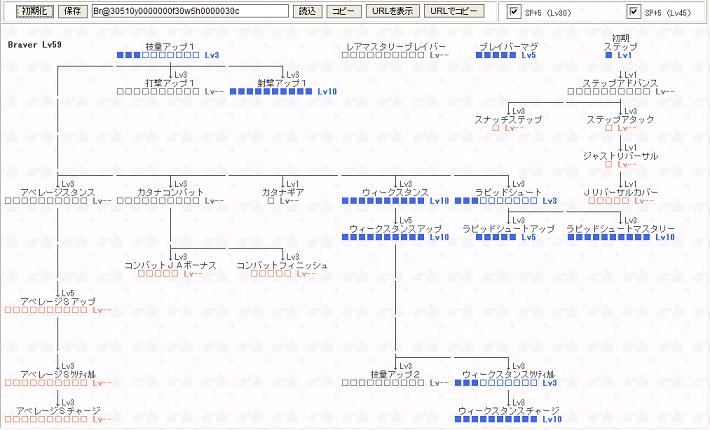This screenshot has height=430, width=710.
Task: Click the コピー copy button
Action: pyautogui.click(x=344, y=11)
